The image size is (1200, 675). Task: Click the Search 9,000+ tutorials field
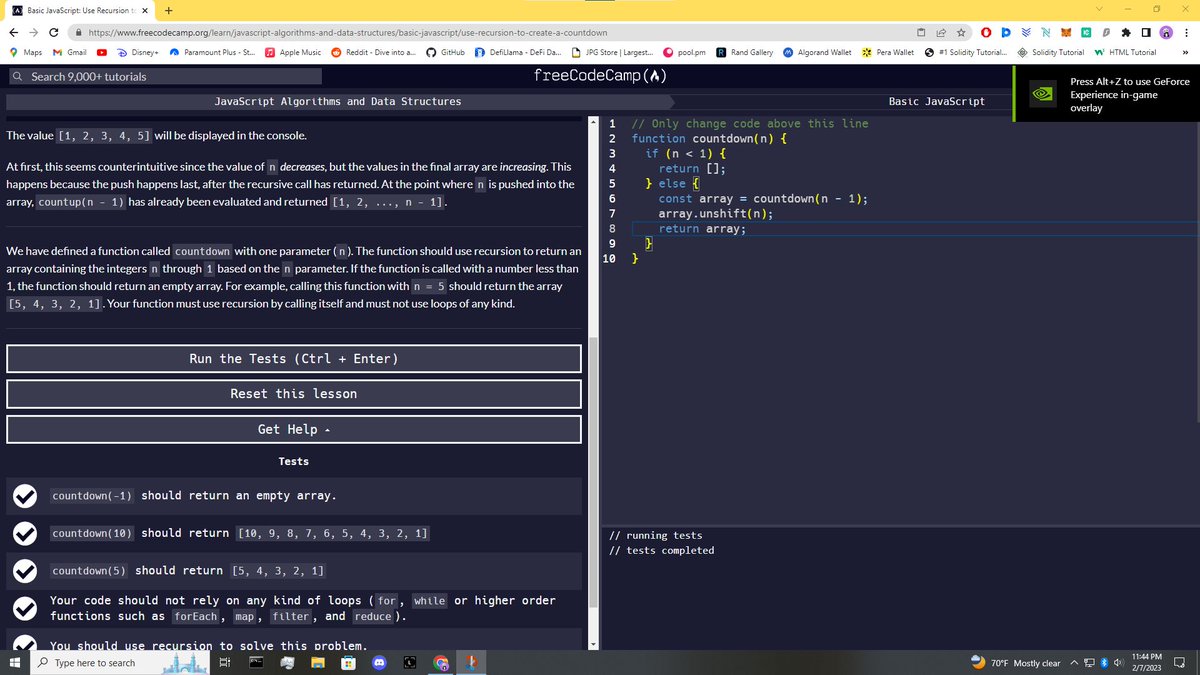tap(165, 76)
